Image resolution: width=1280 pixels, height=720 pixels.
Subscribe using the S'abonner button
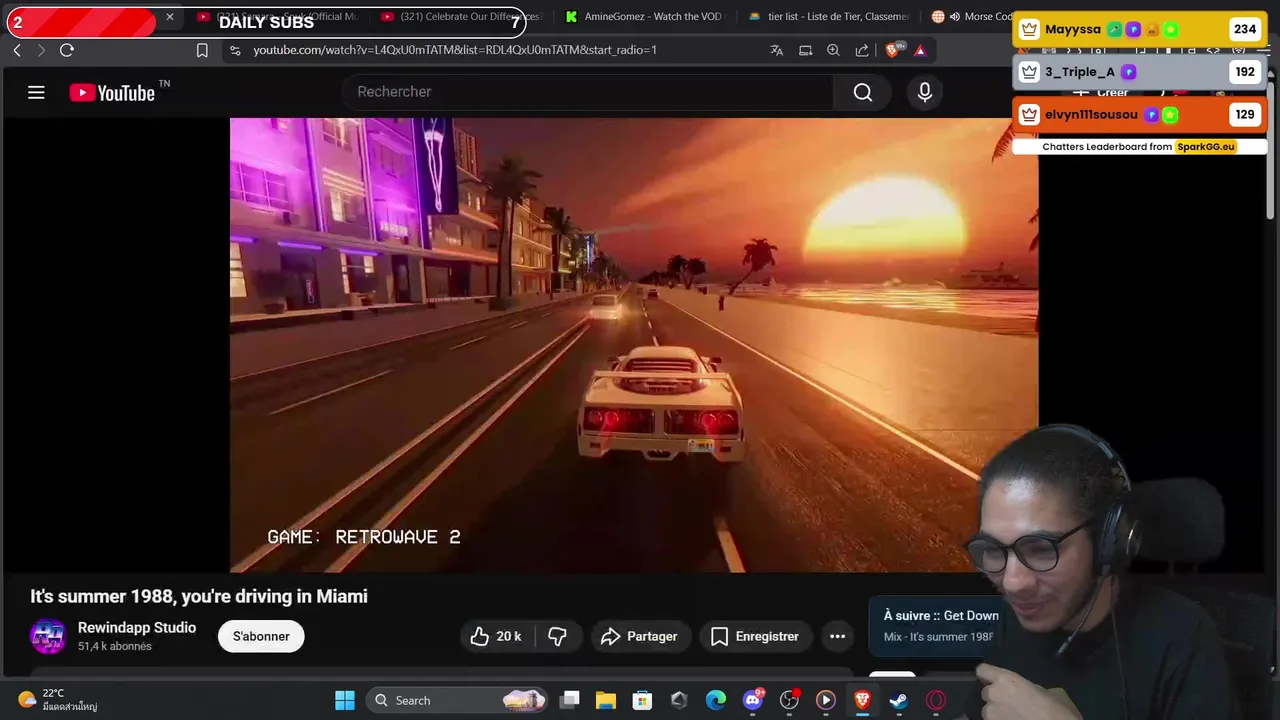pos(261,636)
